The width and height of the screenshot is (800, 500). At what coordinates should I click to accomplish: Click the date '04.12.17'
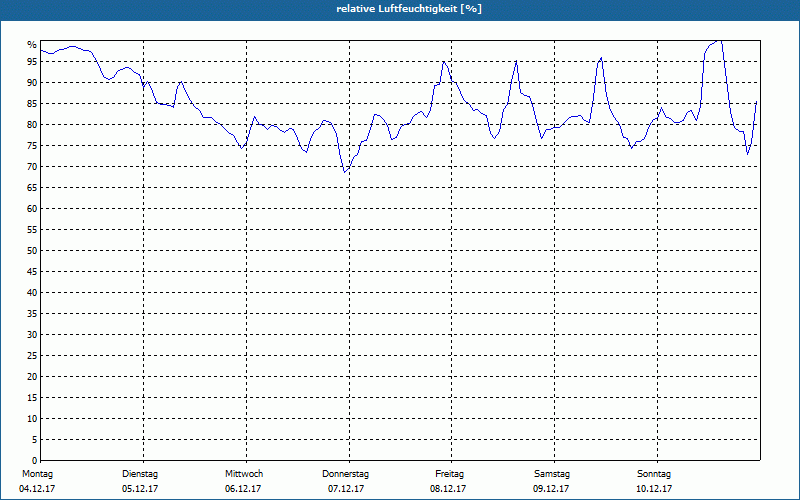[37, 489]
